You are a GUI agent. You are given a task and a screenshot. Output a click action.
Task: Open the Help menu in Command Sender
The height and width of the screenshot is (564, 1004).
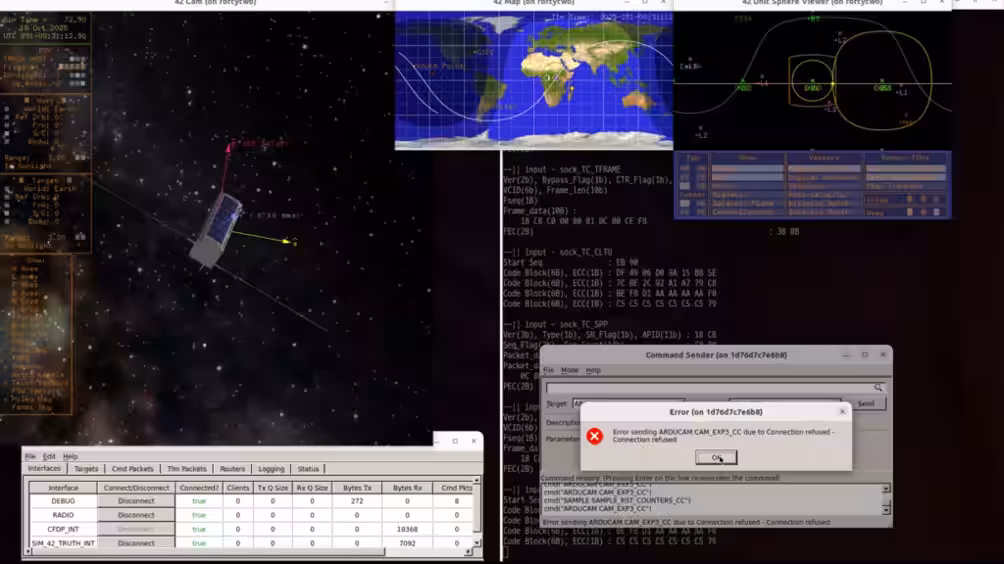point(593,370)
